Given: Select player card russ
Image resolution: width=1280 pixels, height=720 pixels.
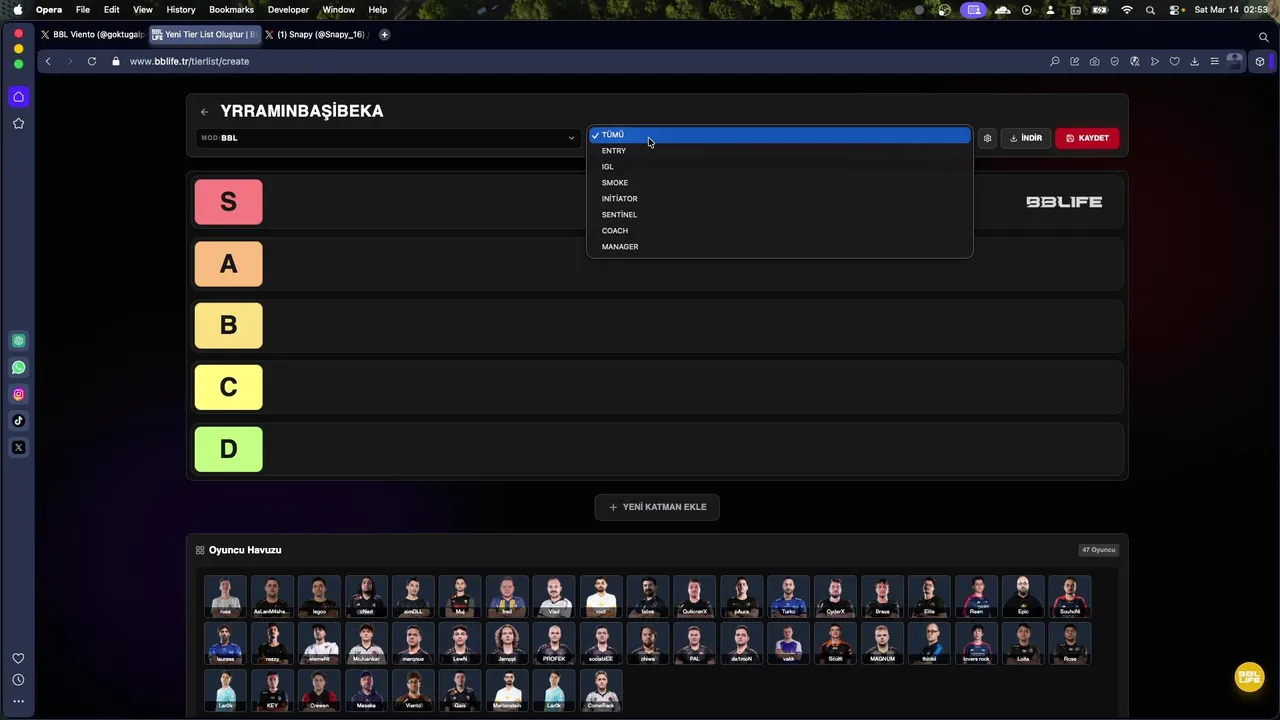Looking at the screenshot, I should coord(225,596).
